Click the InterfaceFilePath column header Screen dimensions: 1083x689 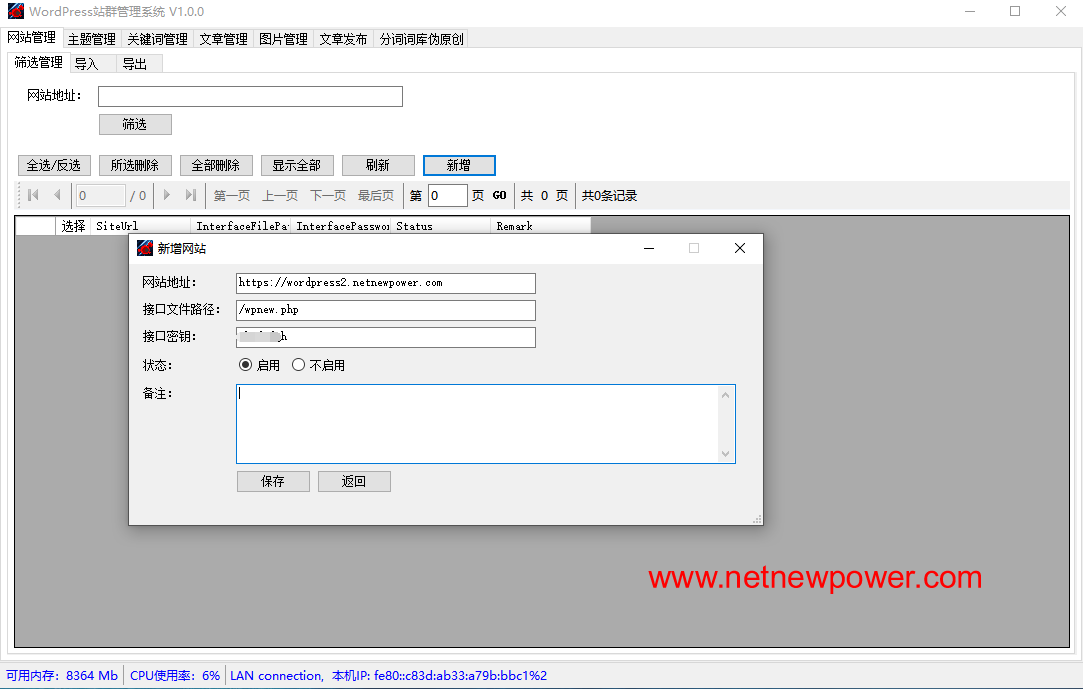240,226
